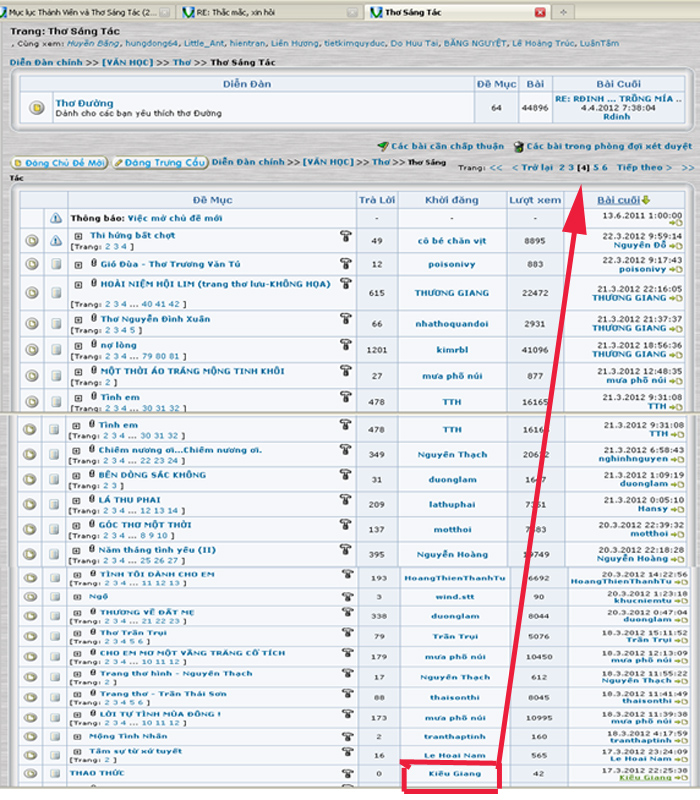The width and height of the screenshot is (700, 800).
Task: Click last-post arrow icon after 'Hansy'
Action: [677, 509]
